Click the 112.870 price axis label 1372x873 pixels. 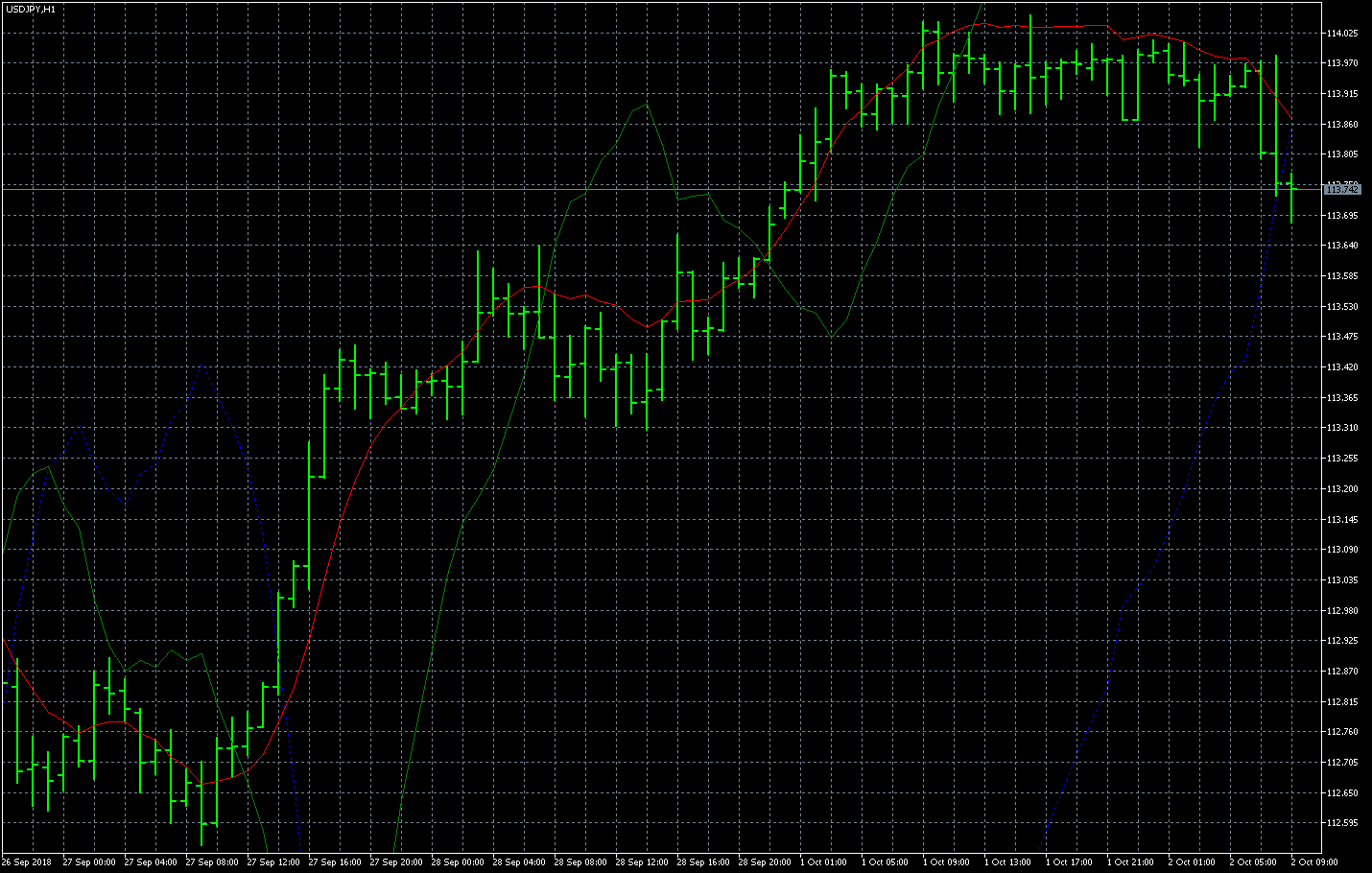(1342, 672)
